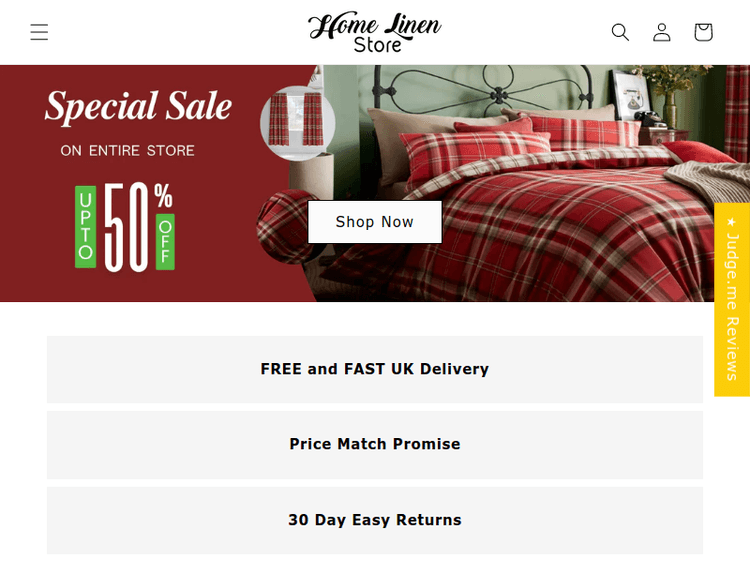Select the 30 Day Easy Returns box
Viewport: 750px width, 563px height.
(x=375, y=520)
